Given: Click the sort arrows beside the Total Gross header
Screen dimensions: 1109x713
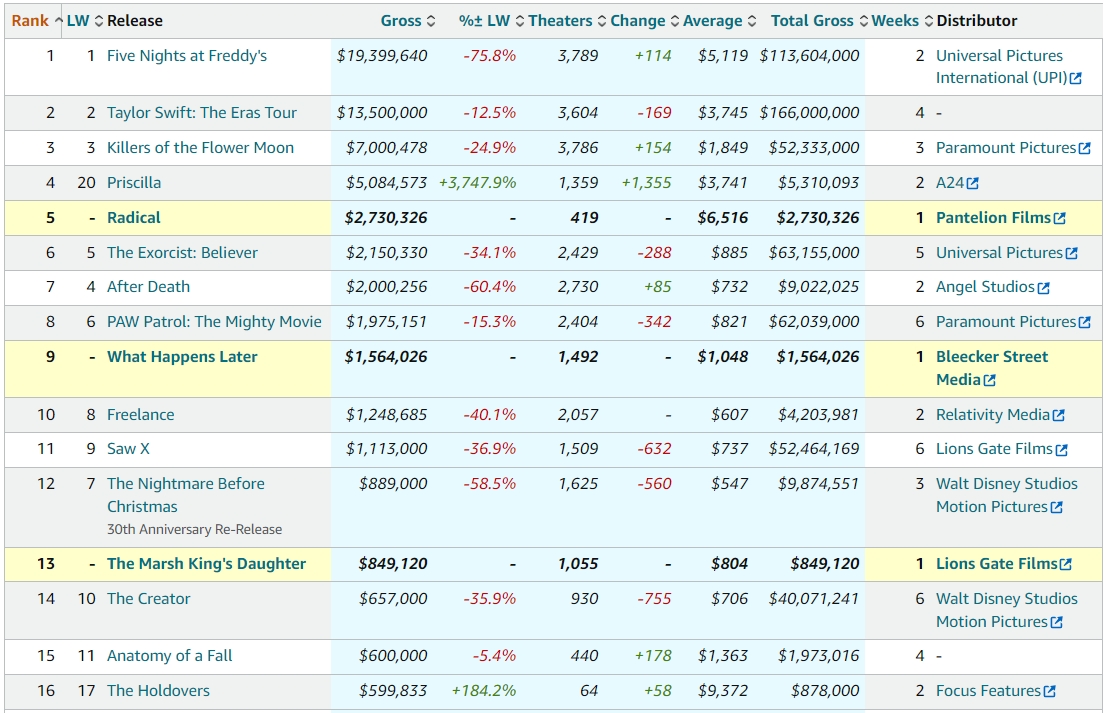Looking at the screenshot, I should pyautogui.click(x=863, y=21).
